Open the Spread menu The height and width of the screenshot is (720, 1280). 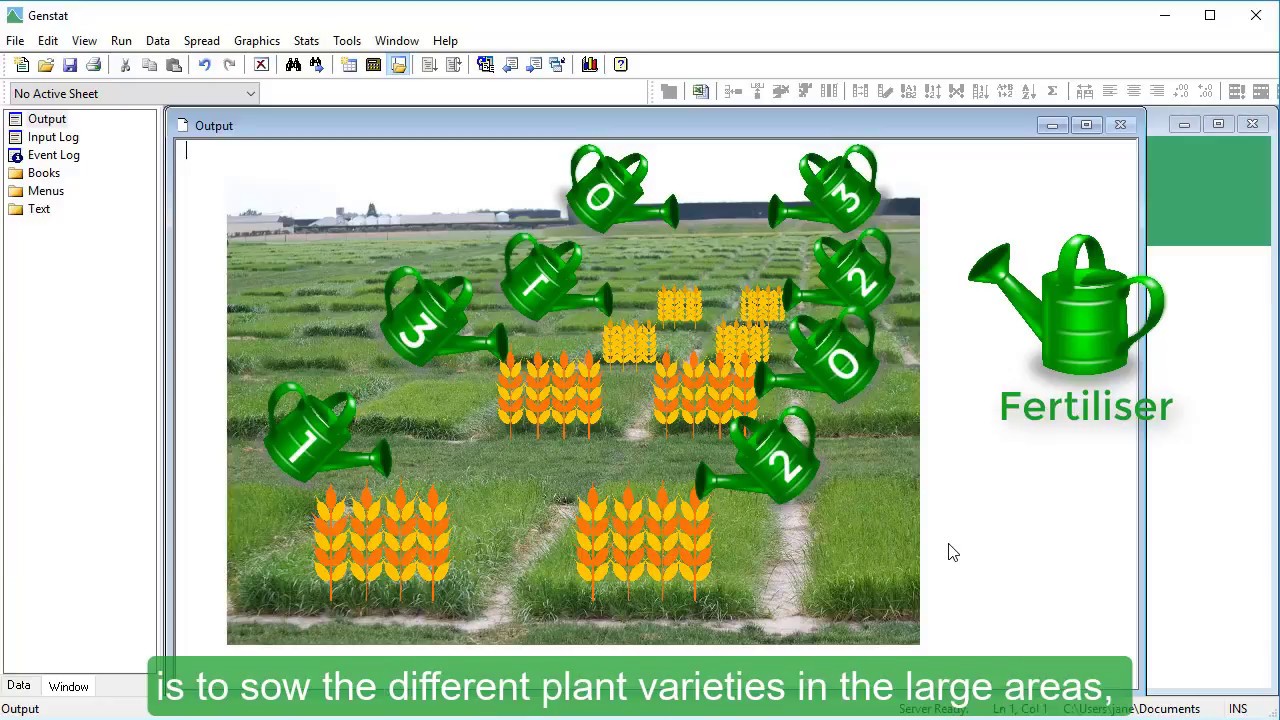tap(201, 41)
